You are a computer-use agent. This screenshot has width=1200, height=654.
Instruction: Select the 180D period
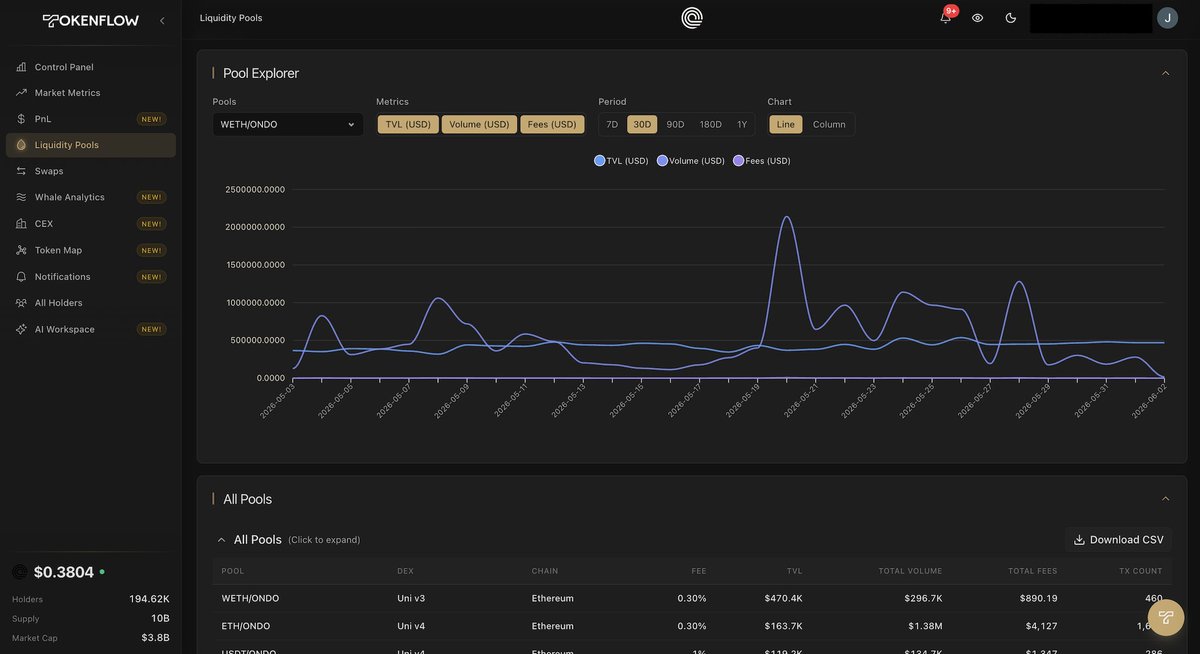coord(711,124)
